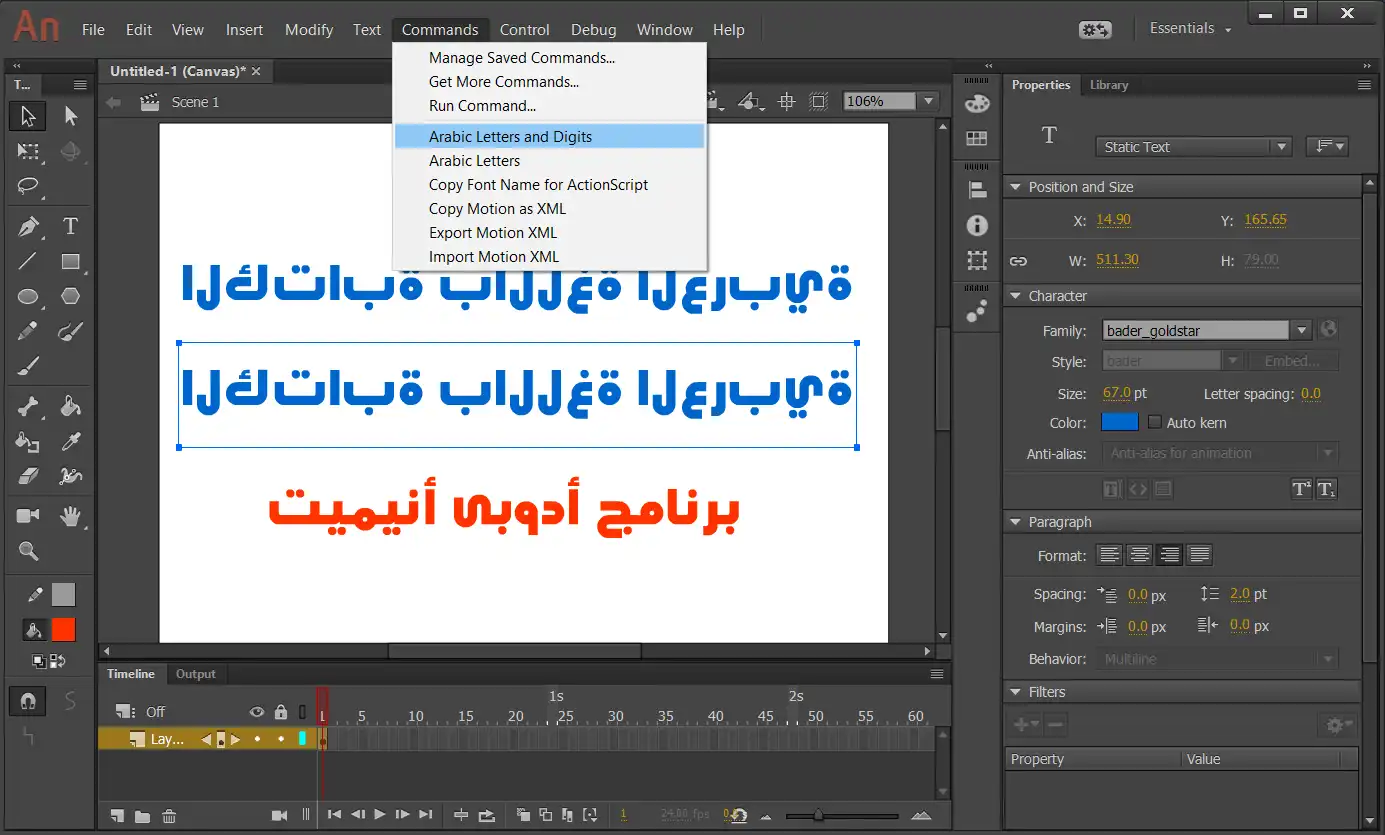
Task: Select the Paint Bucket tool
Action: (x=70, y=406)
